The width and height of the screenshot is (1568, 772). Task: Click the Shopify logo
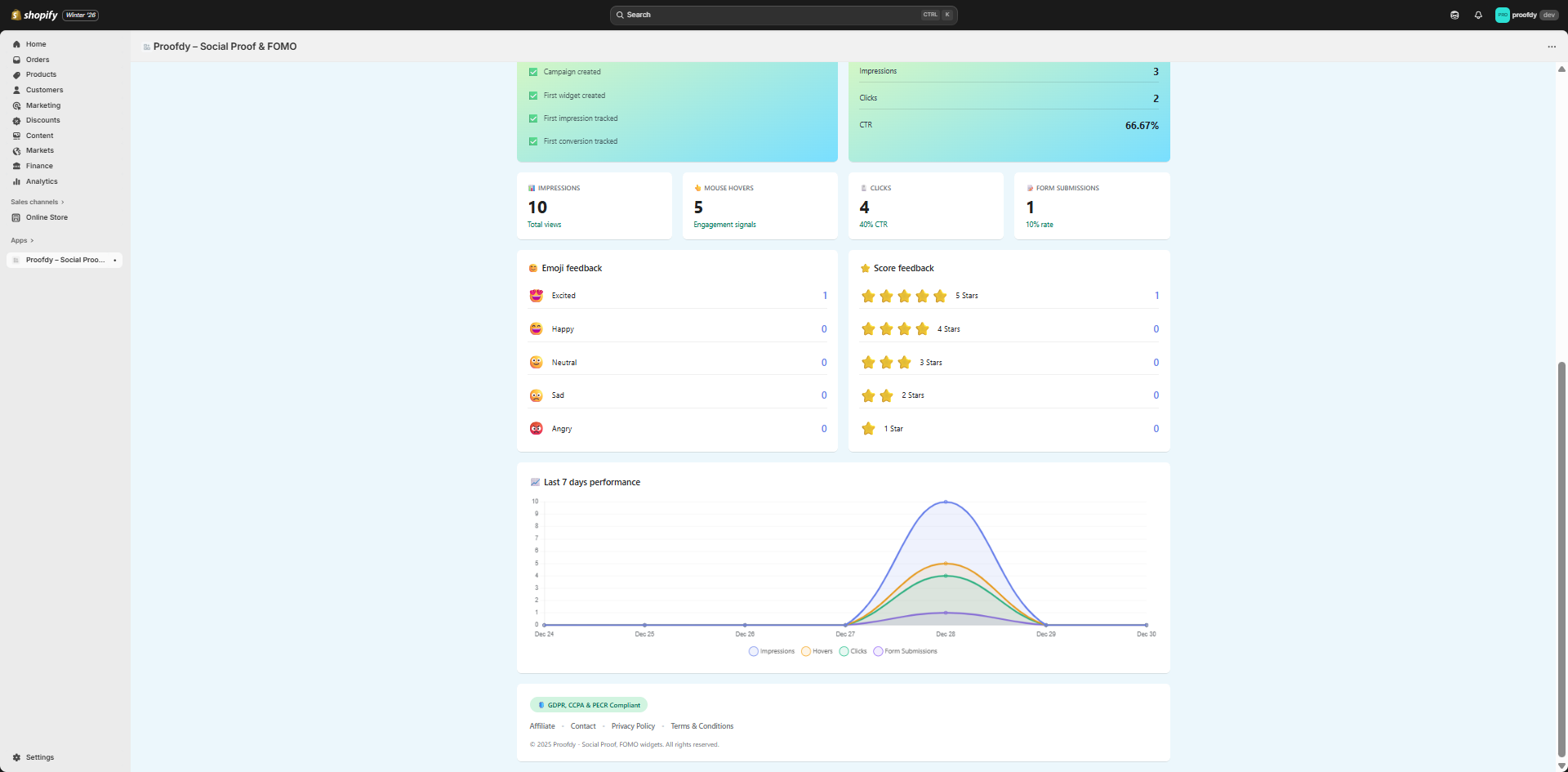click(34, 15)
